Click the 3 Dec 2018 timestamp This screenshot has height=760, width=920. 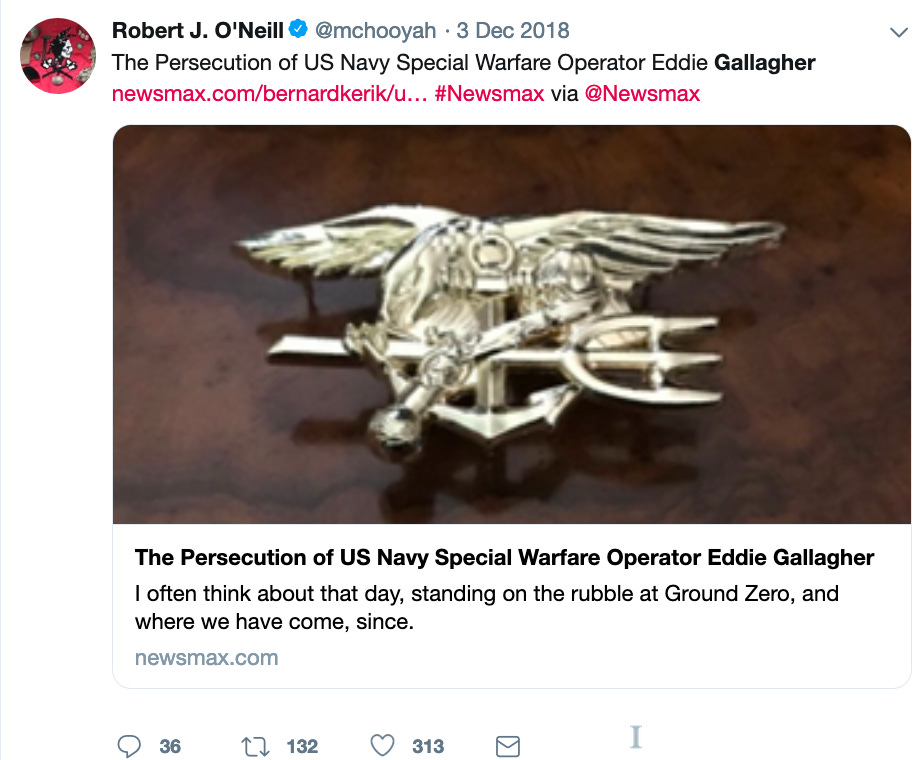pyautogui.click(x=513, y=31)
